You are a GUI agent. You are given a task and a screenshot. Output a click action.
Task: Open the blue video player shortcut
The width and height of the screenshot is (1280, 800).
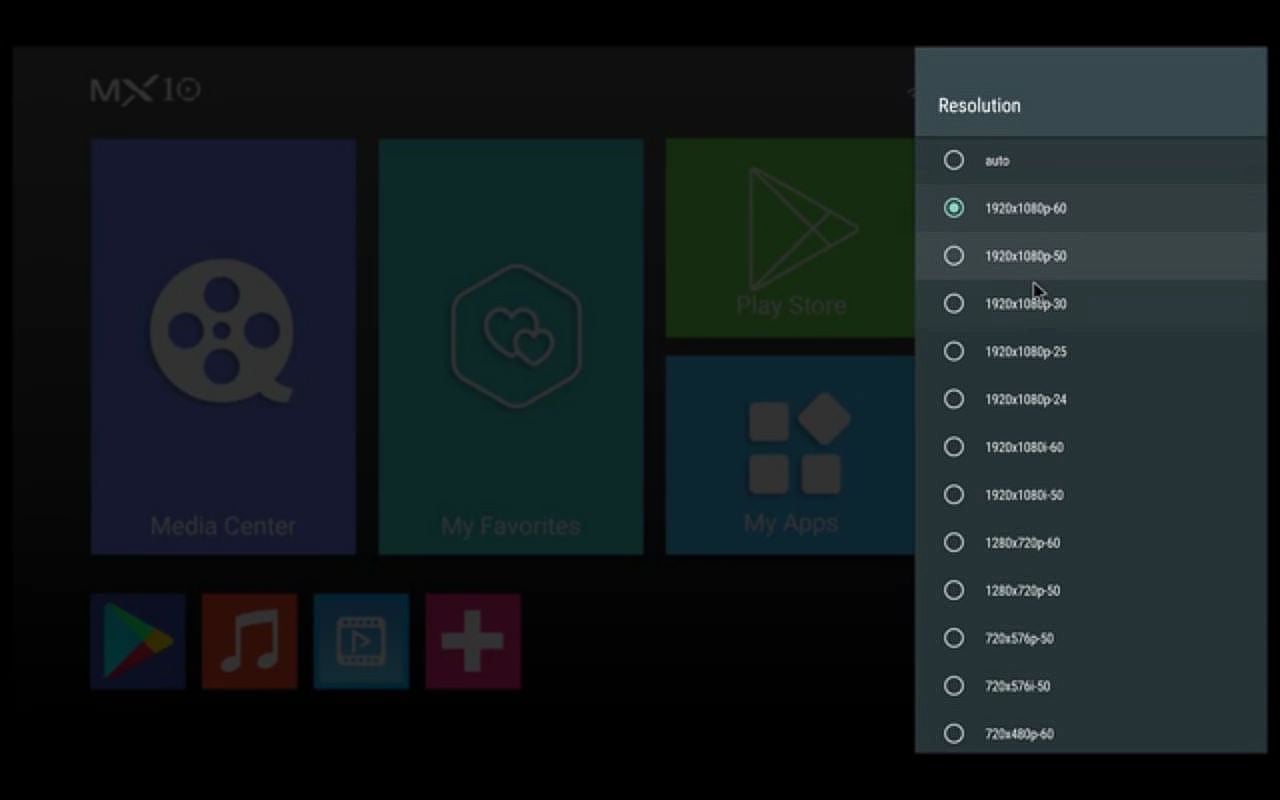tap(361, 642)
